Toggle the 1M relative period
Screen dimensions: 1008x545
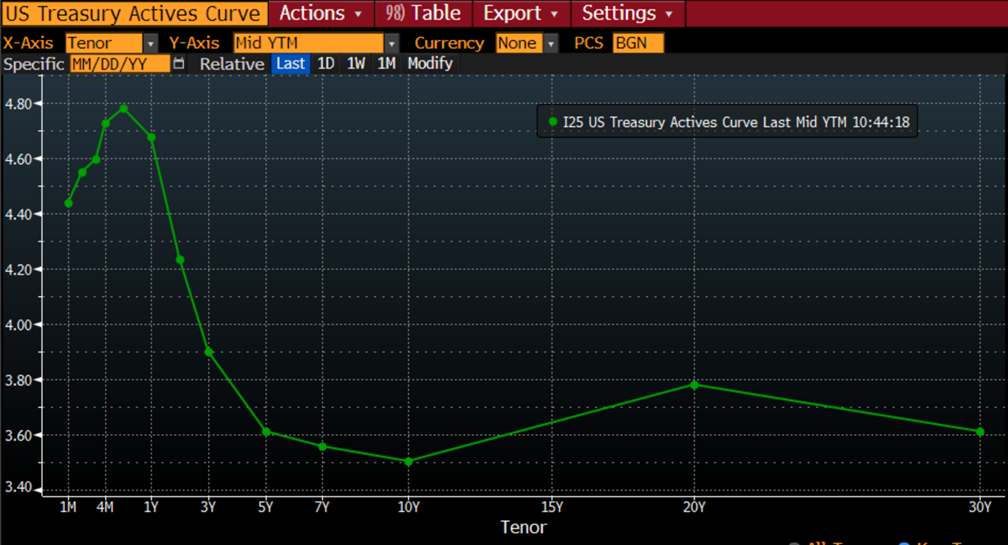[386, 63]
